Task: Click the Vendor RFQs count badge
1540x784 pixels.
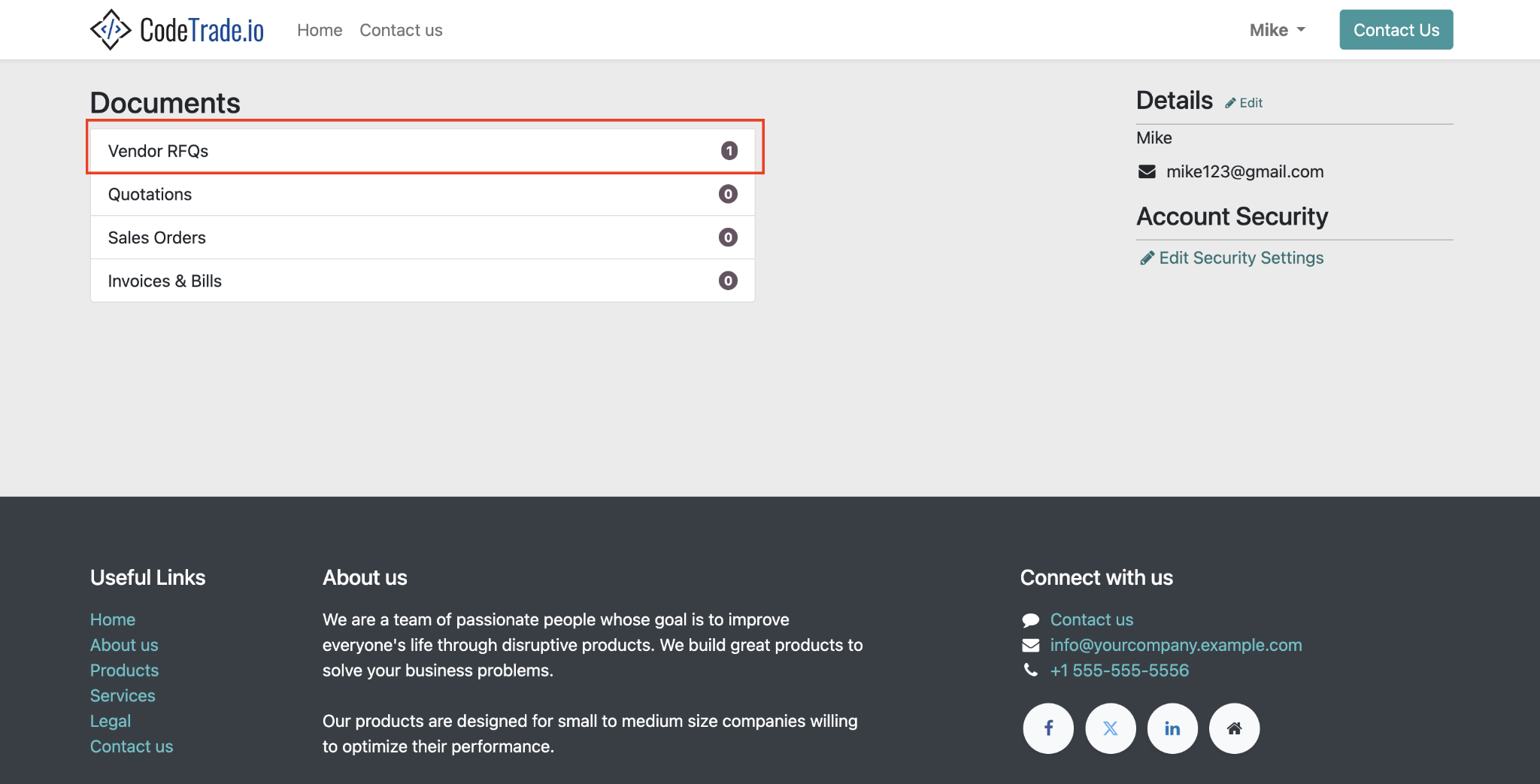Action: pyautogui.click(x=729, y=151)
